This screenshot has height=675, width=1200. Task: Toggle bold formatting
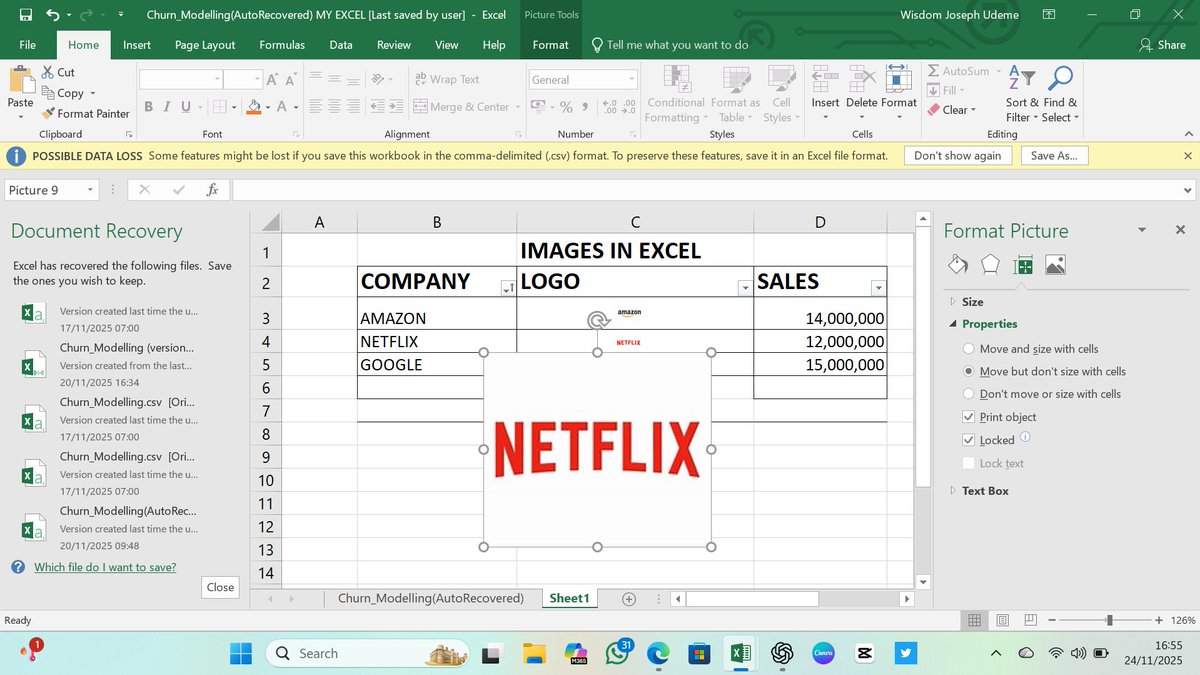coord(148,105)
